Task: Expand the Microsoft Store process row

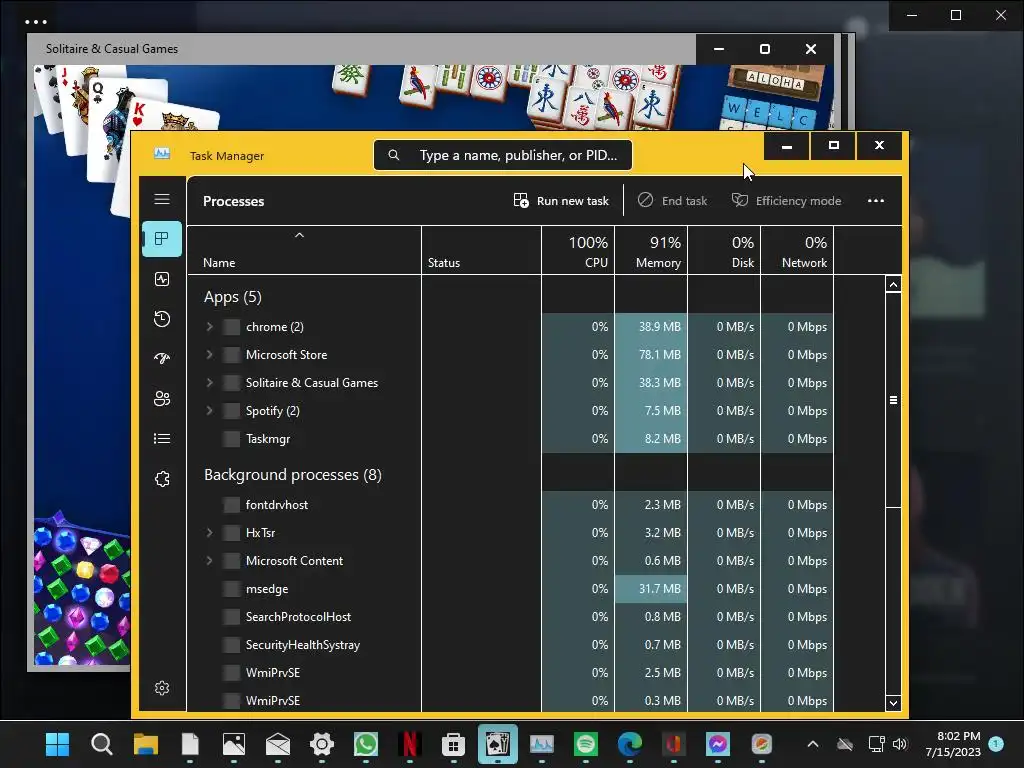Action: coord(210,355)
